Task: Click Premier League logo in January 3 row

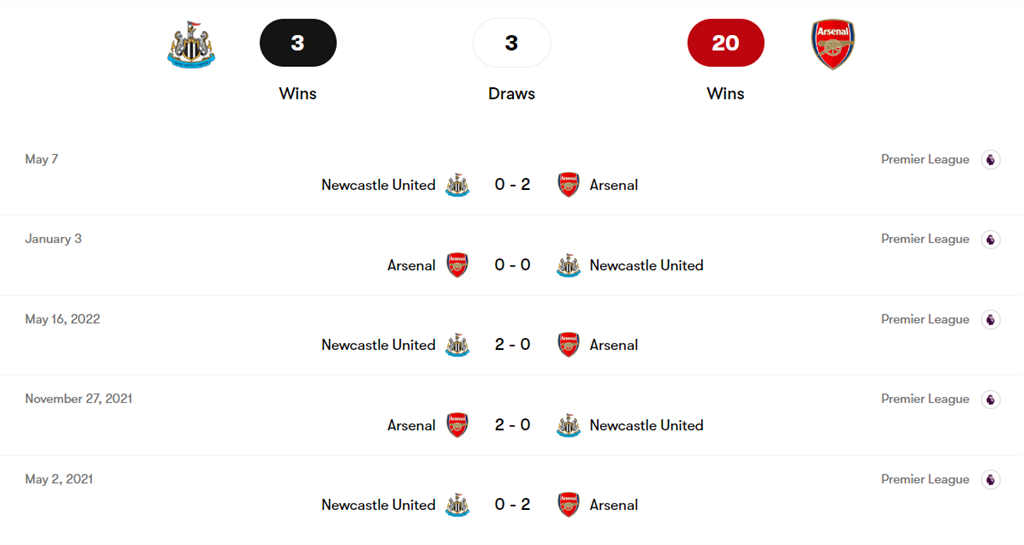Action: 990,239
